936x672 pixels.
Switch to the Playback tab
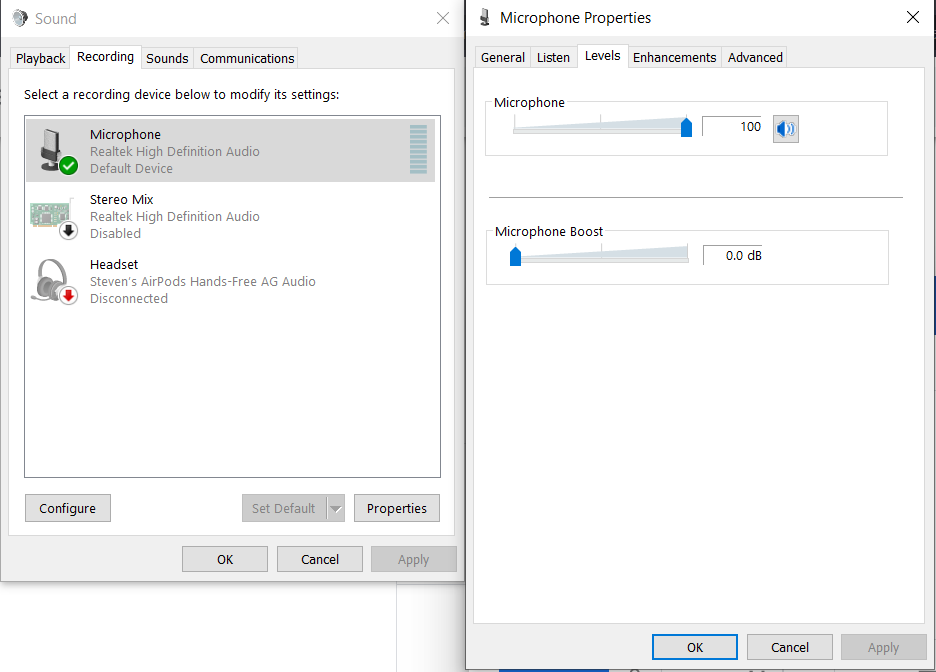click(39, 58)
